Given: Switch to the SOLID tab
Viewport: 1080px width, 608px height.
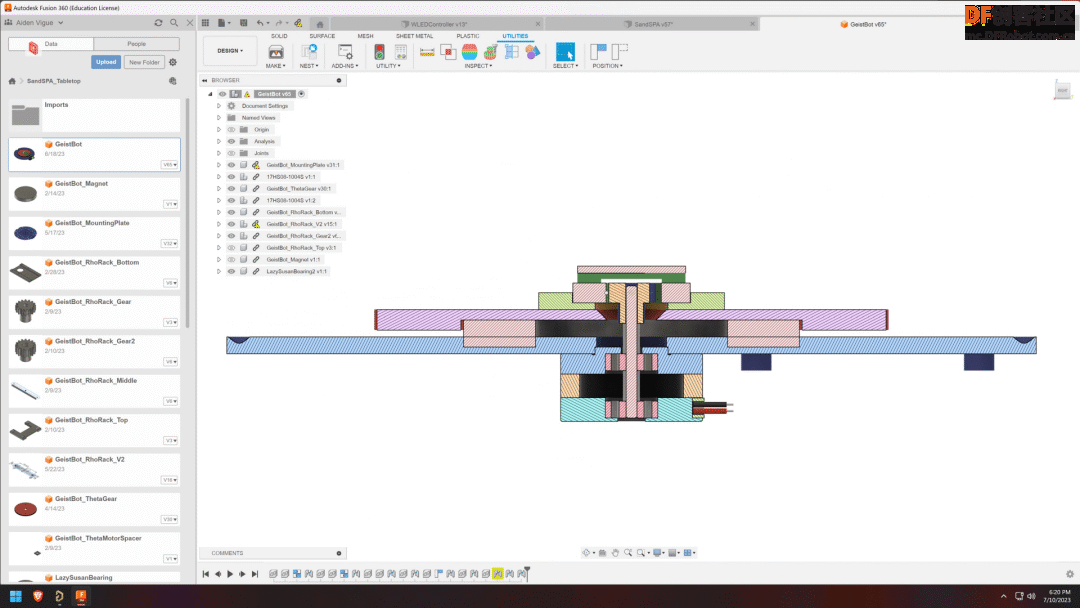Looking at the screenshot, I should coord(279,36).
